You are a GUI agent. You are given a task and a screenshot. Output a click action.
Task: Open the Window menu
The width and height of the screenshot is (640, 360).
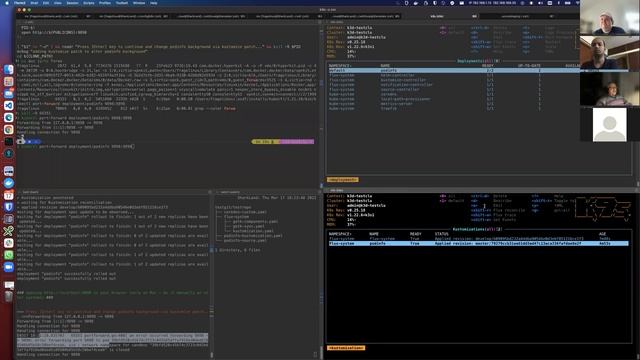(139, 3)
